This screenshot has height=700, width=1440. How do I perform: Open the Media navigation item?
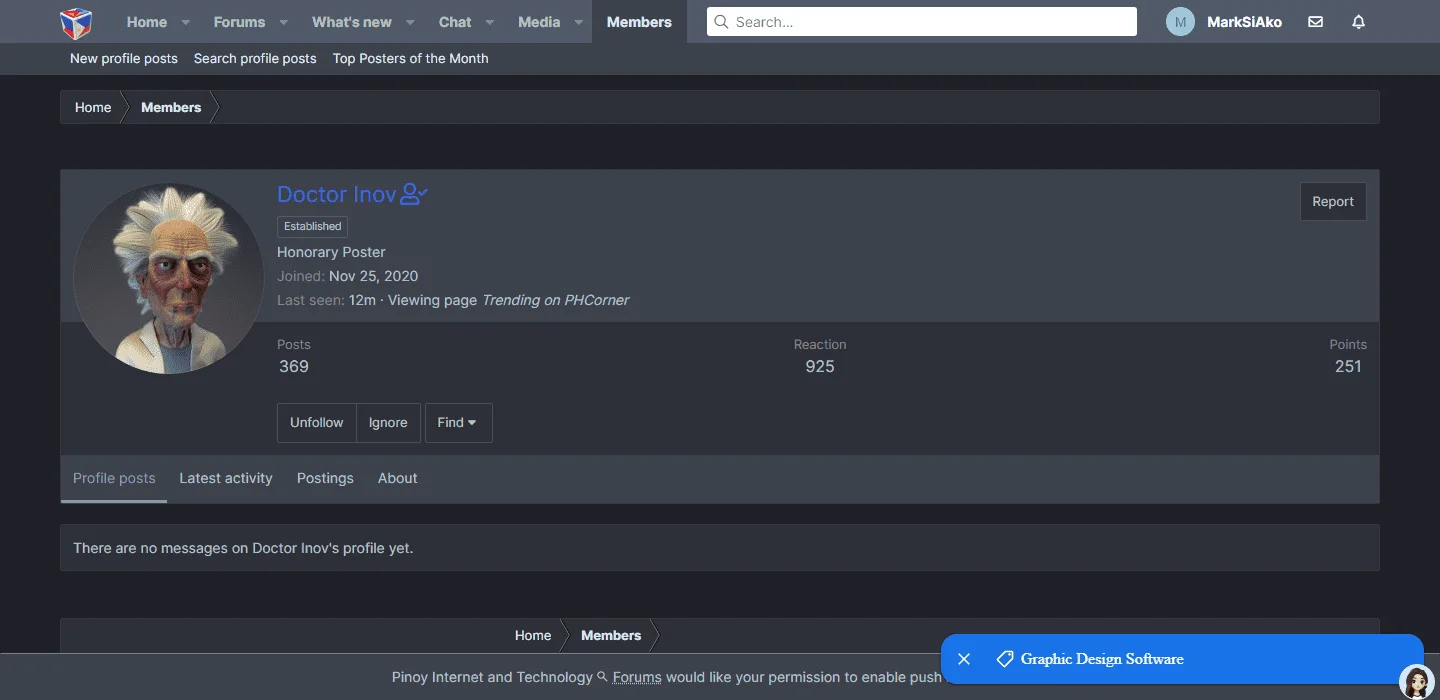pyautogui.click(x=539, y=22)
